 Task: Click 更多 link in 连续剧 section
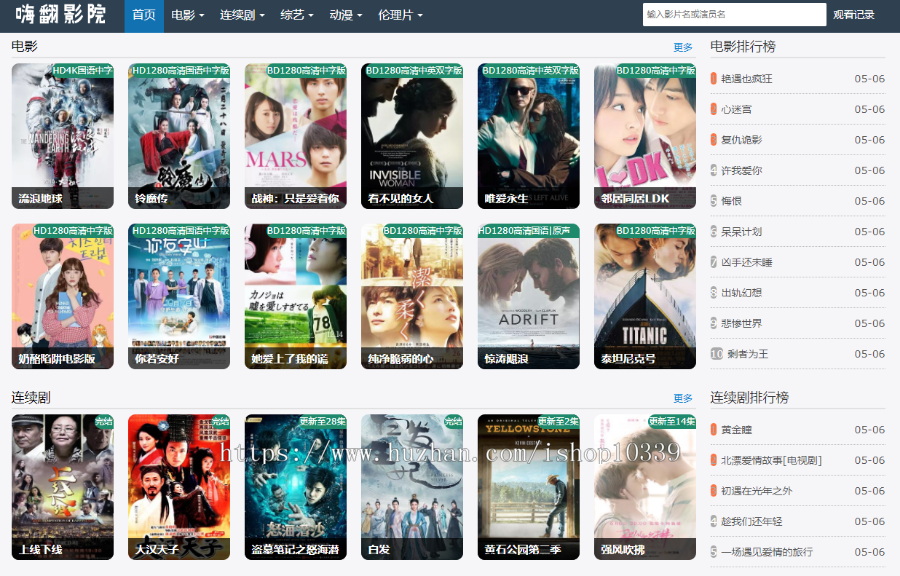(x=682, y=398)
